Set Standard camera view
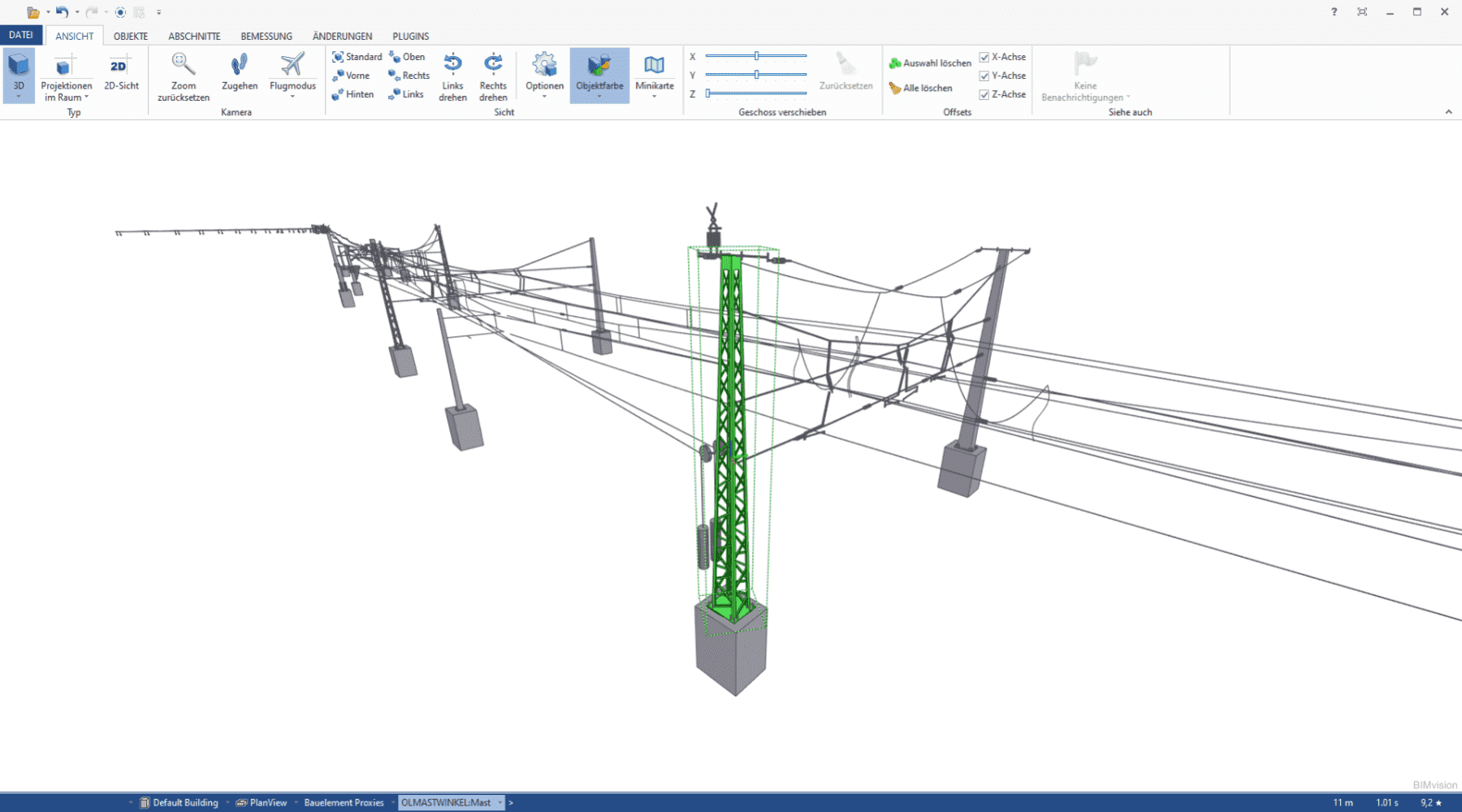The width and height of the screenshot is (1462, 812). point(357,57)
